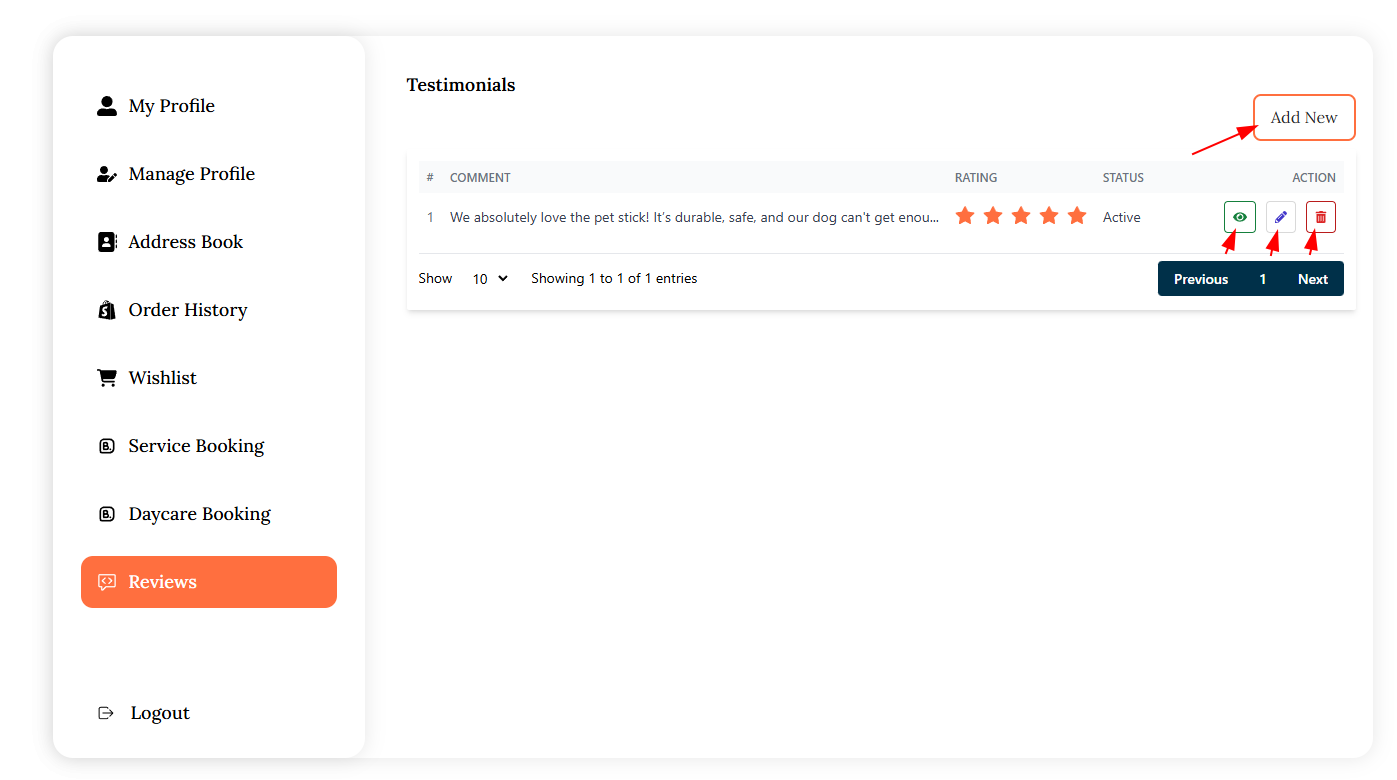Sort by the Rating column header
The image size is (1397, 780).
(x=975, y=177)
